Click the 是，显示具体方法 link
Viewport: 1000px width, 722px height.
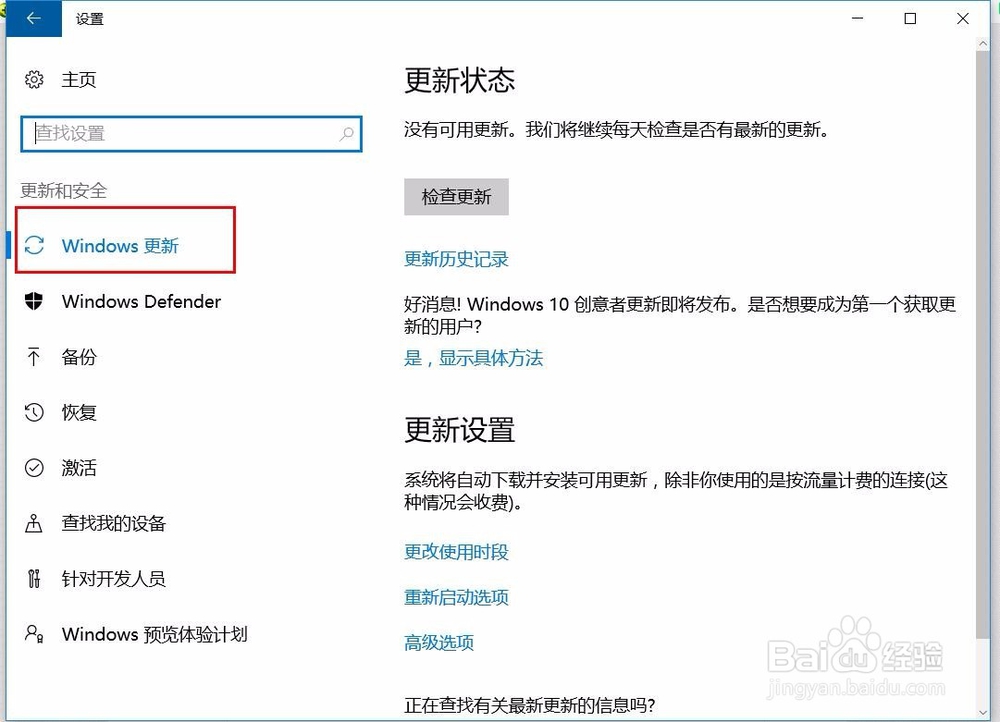(473, 358)
